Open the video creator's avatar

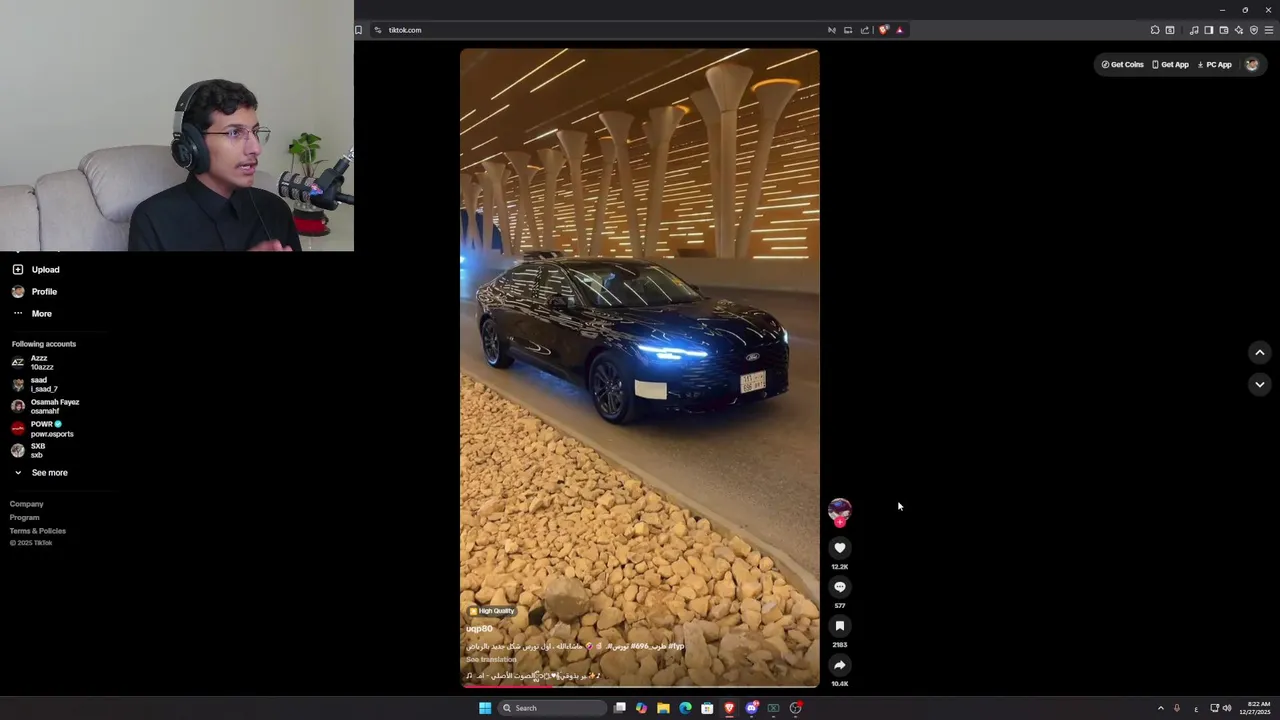(x=840, y=510)
